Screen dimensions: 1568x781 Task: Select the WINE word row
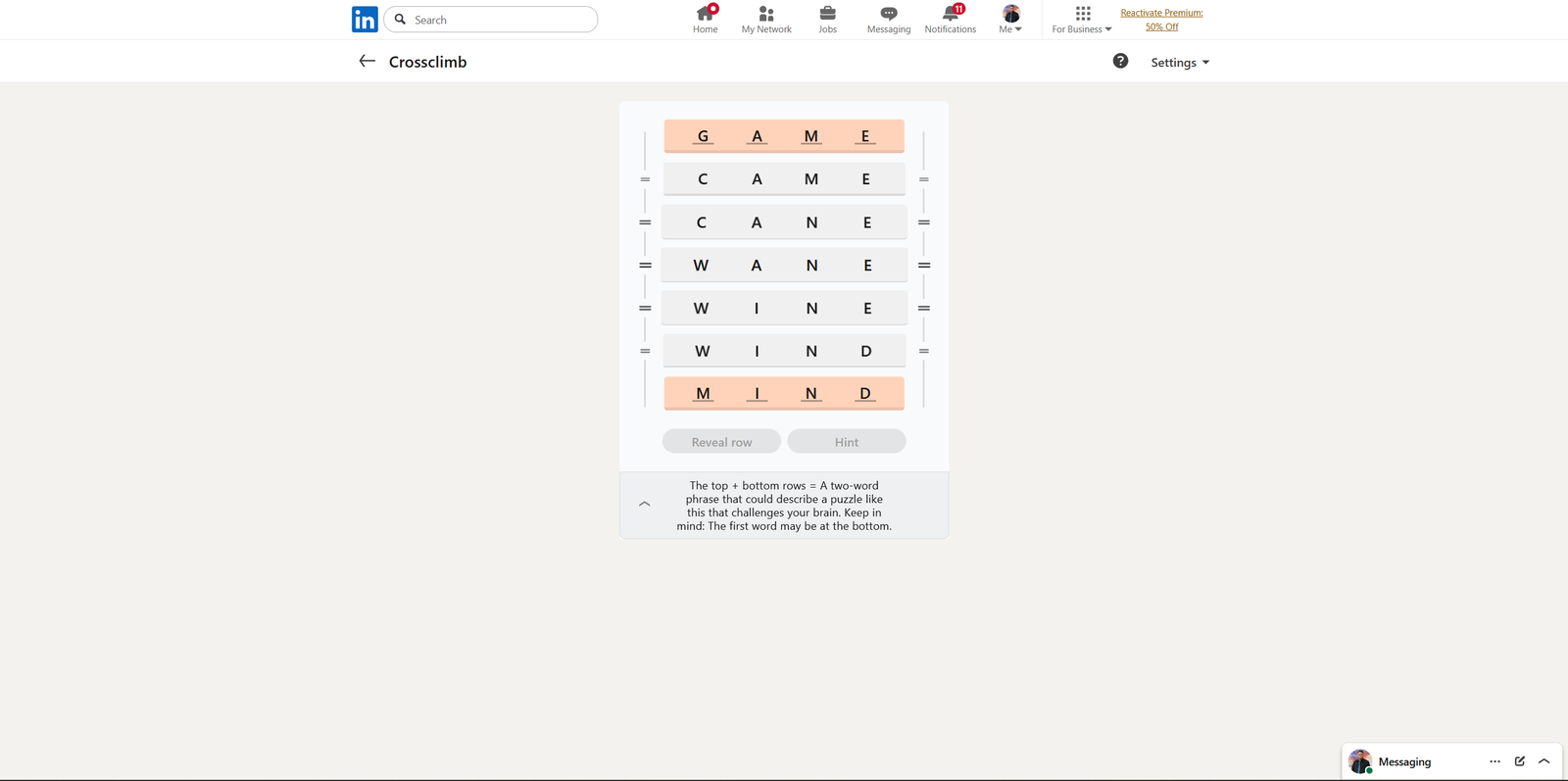click(784, 309)
